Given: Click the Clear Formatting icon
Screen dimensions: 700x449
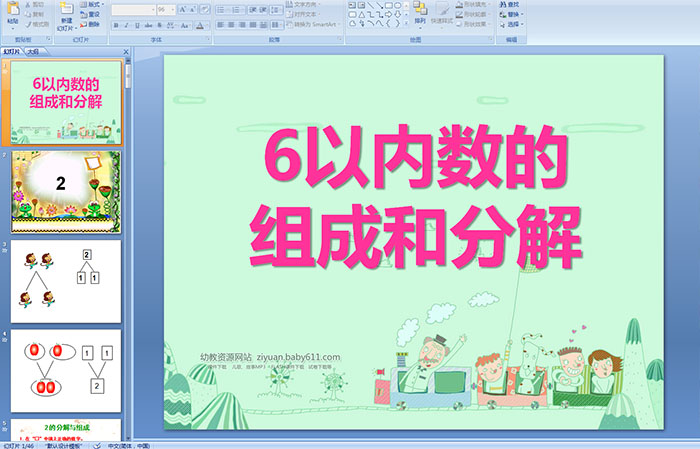Looking at the screenshot, I should click(205, 10).
